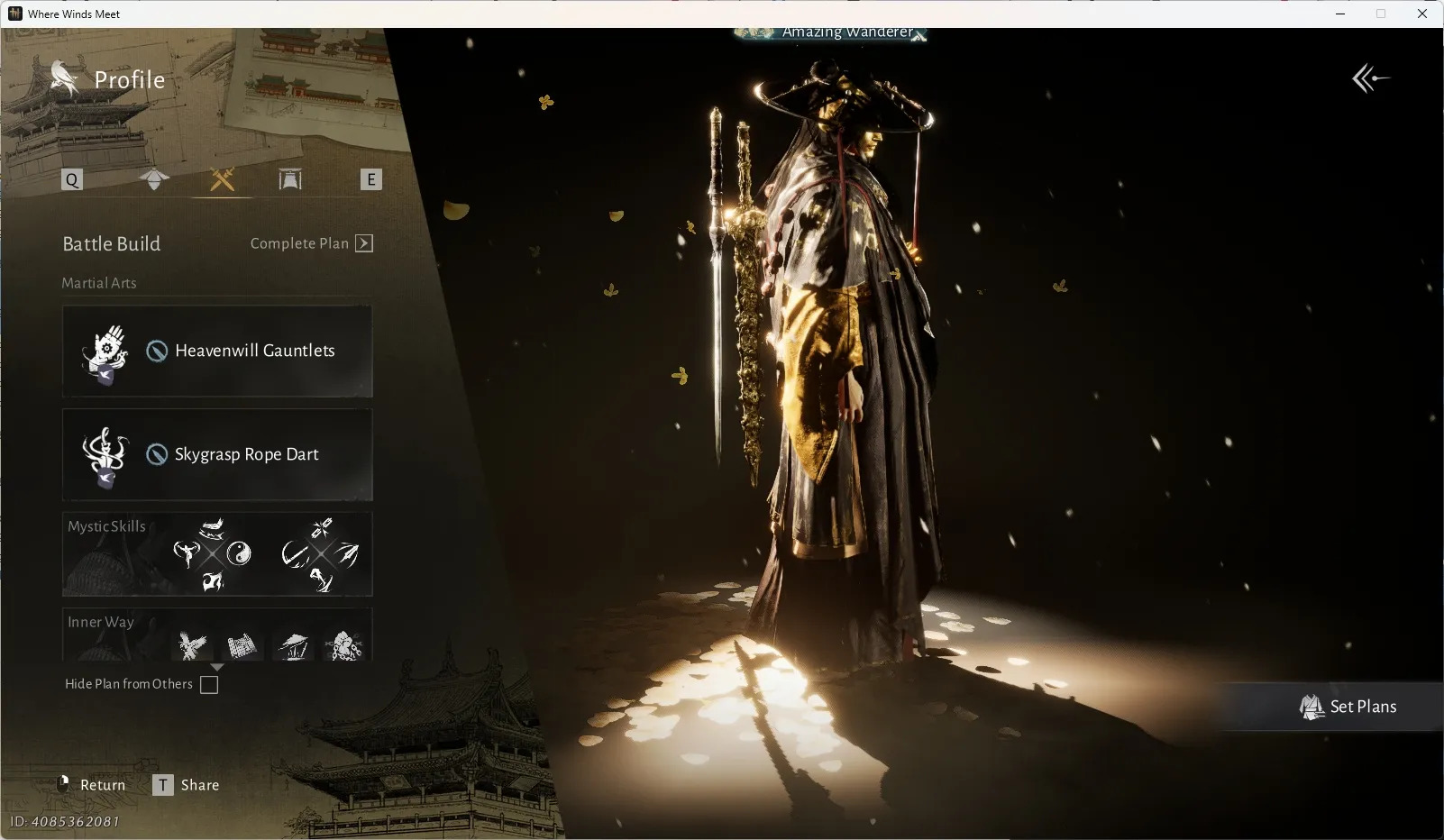Switch to the gate-shaped profile tab

[x=290, y=179]
